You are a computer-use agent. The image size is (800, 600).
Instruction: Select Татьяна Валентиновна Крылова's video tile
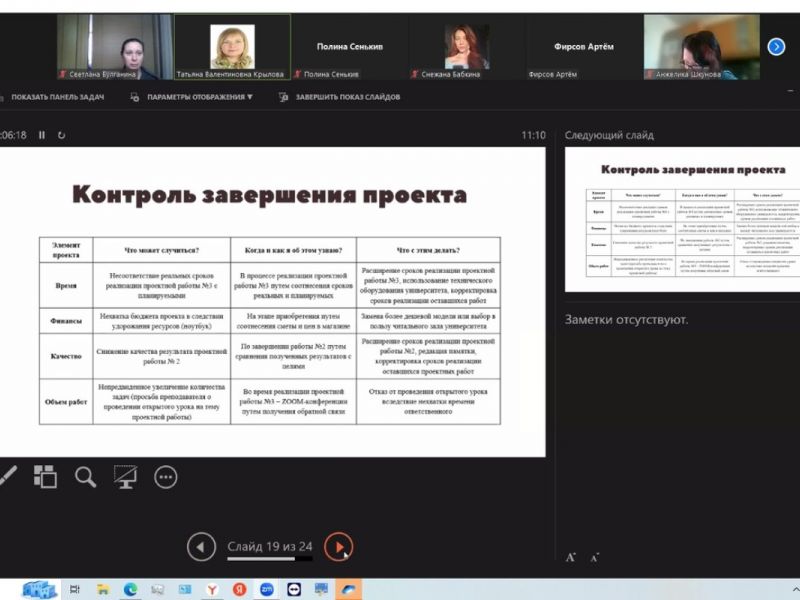point(232,46)
